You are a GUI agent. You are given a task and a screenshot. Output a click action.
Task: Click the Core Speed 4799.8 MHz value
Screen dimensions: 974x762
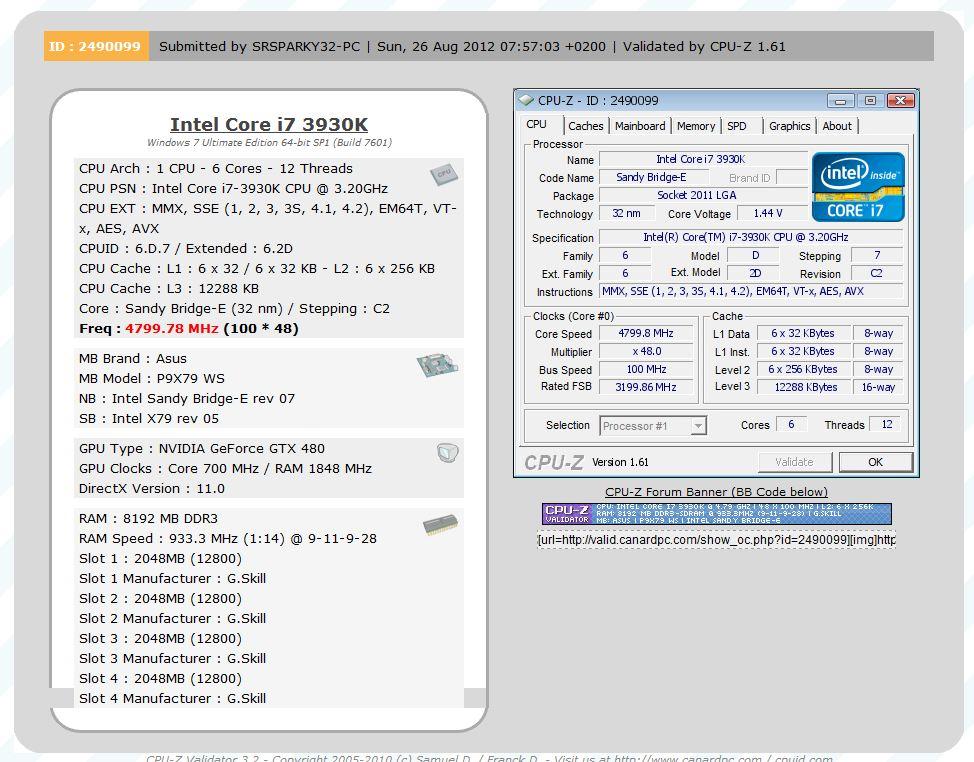[x=646, y=333]
